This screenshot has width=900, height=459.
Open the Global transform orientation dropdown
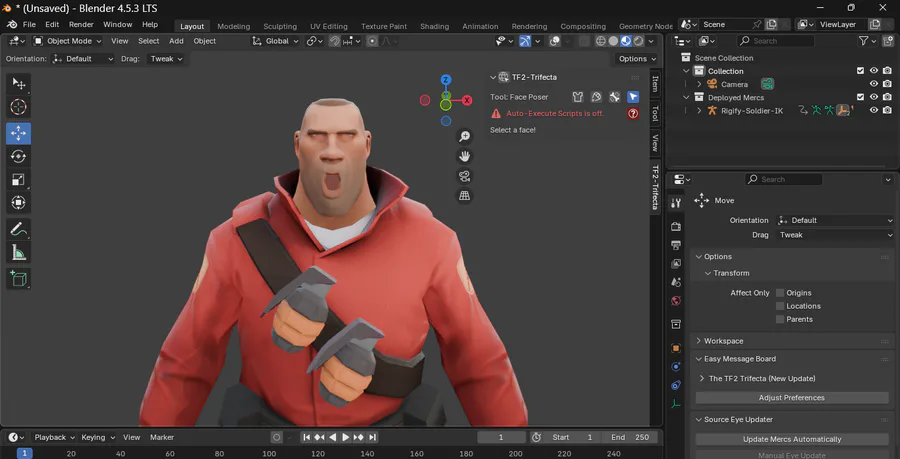[x=276, y=41]
